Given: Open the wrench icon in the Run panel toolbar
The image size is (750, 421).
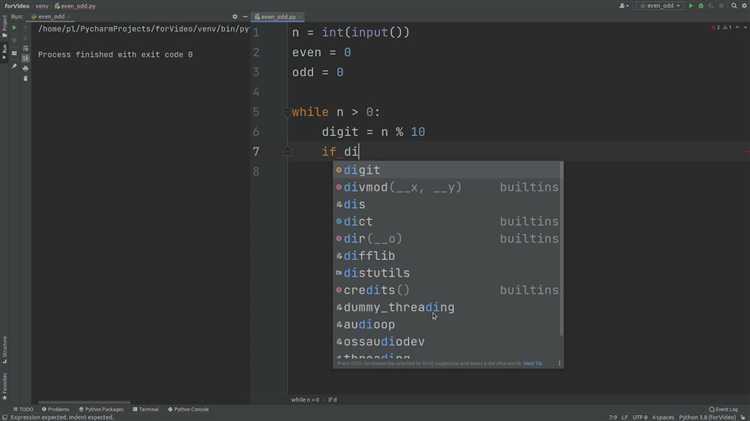Looking at the screenshot, I should click(14, 66).
